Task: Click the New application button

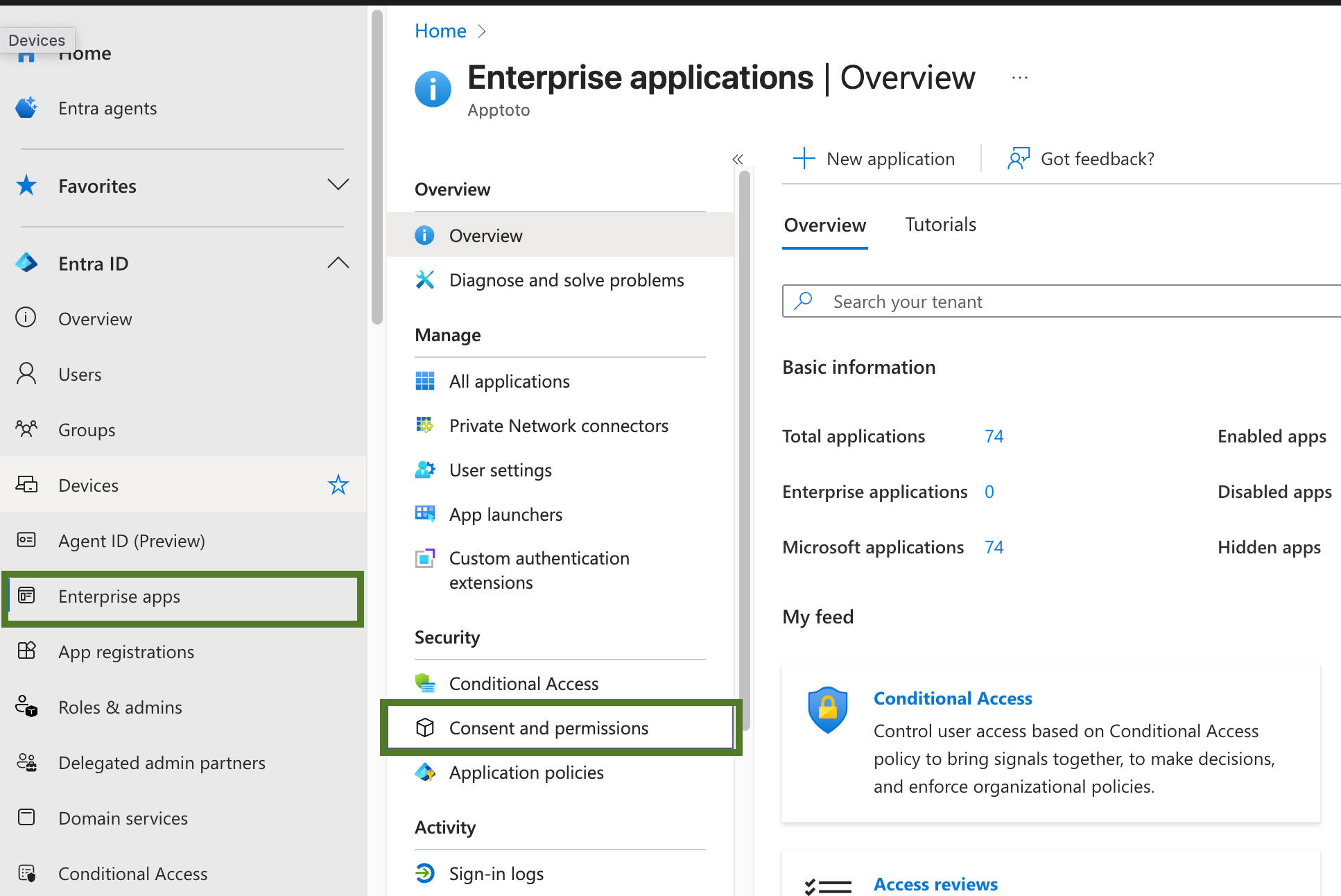Action: pos(876,158)
